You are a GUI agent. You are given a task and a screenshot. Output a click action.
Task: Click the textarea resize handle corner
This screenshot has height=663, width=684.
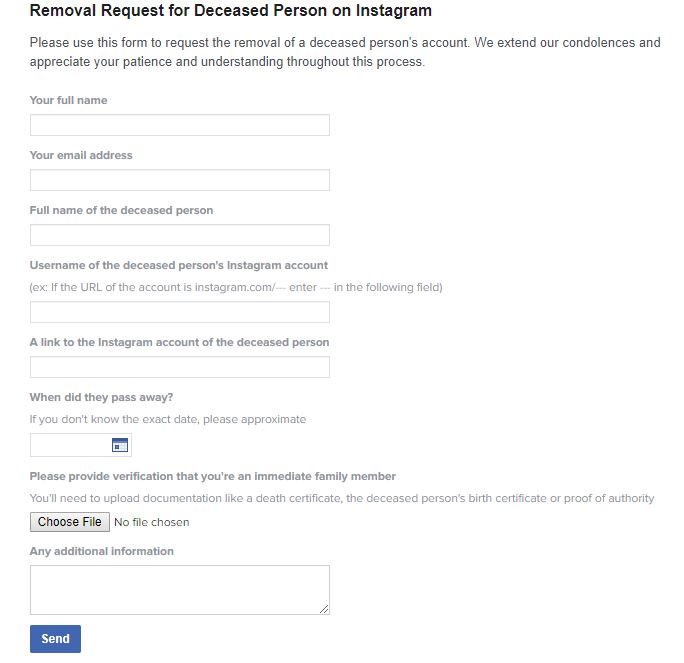(x=324, y=609)
